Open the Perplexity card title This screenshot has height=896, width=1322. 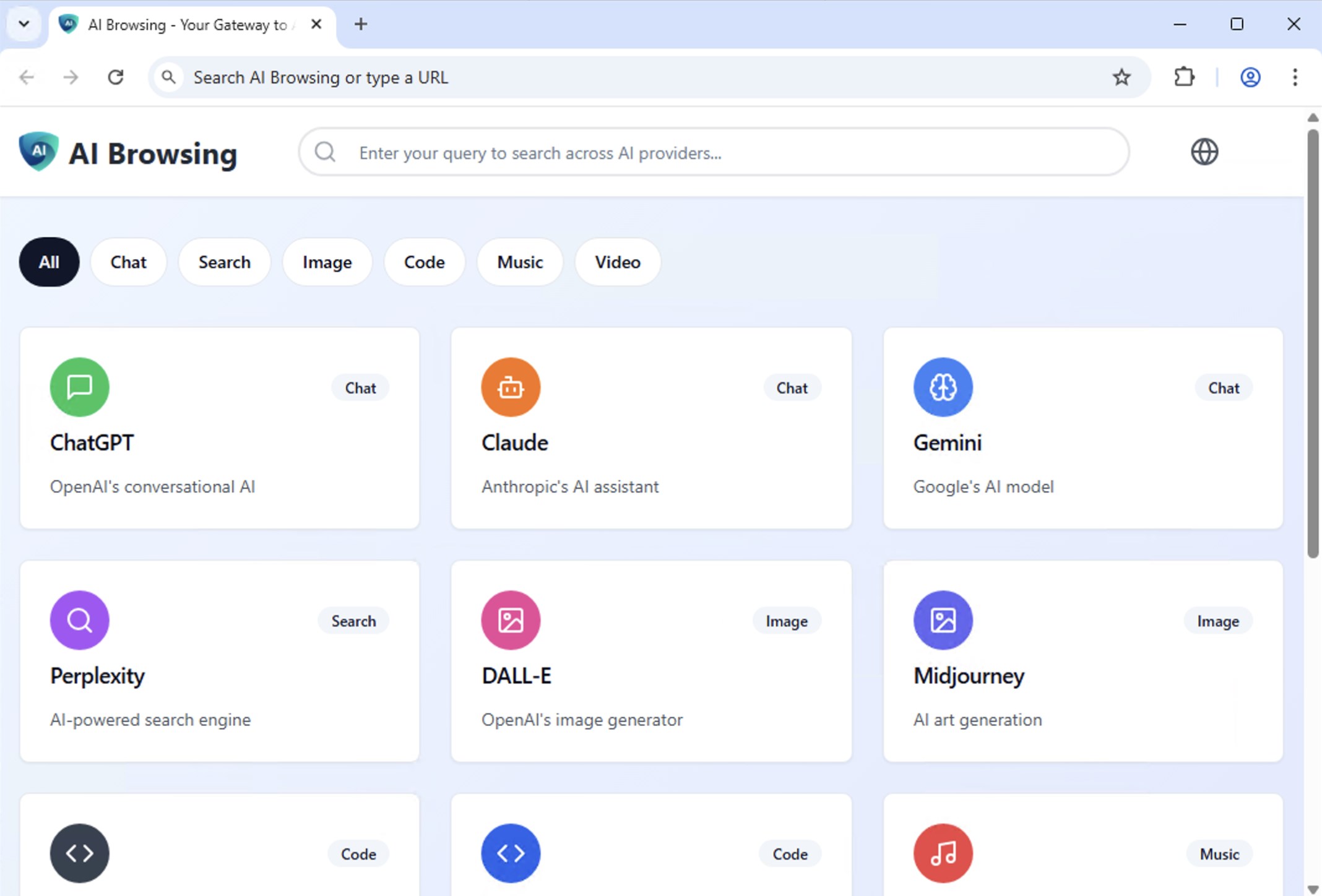(97, 676)
